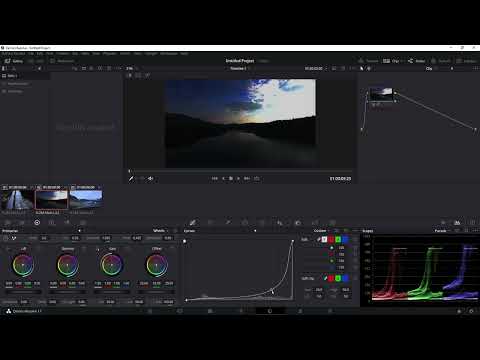
Task: Select the Color Wheels palette icon
Action: 37,223
